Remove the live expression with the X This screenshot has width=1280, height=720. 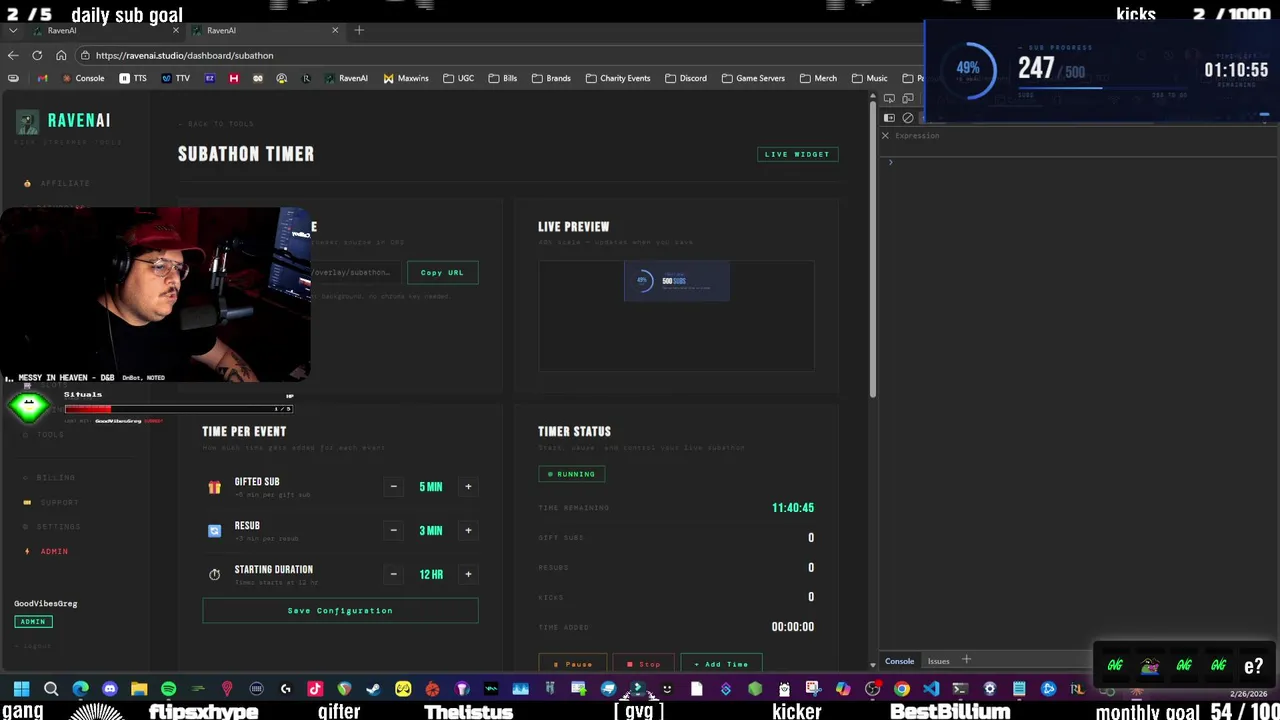(x=885, y=135)
